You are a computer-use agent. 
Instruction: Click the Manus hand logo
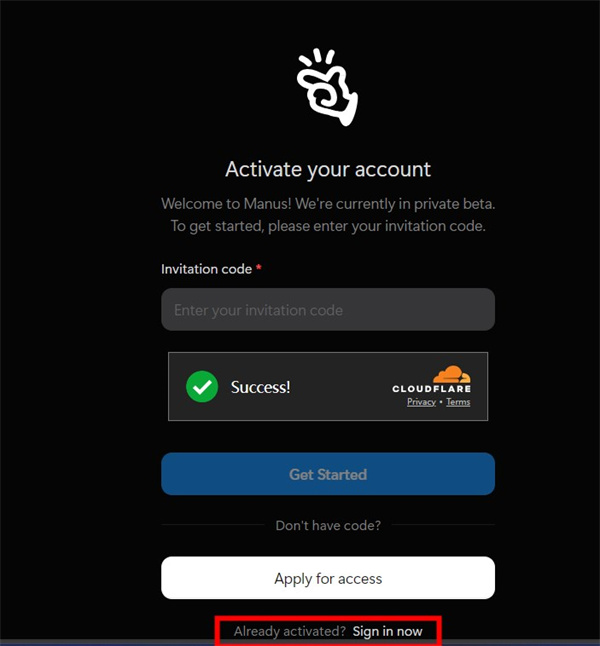(328, 87)
